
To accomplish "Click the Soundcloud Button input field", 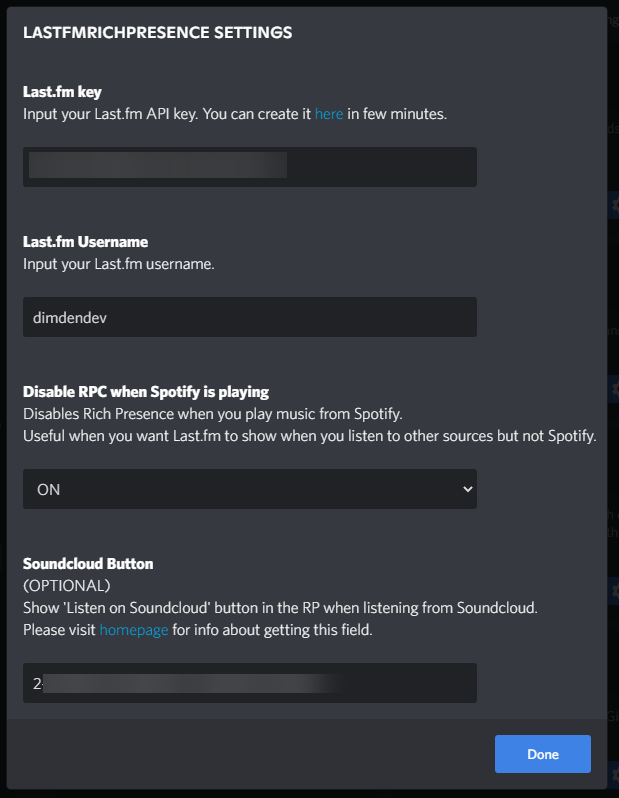I will 410,683.
